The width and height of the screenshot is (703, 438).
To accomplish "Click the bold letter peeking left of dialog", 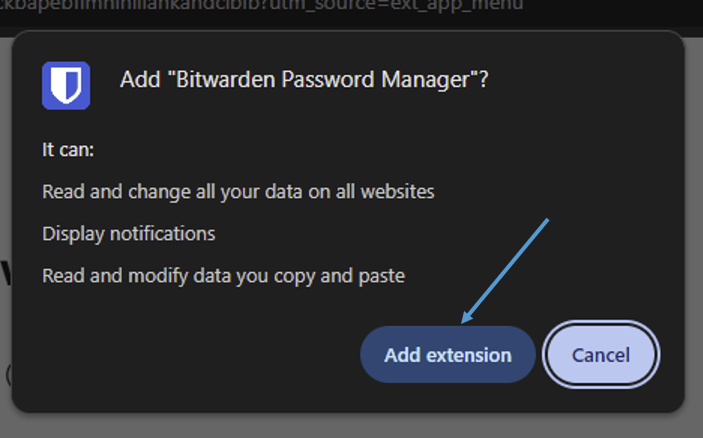I will 6,273.
